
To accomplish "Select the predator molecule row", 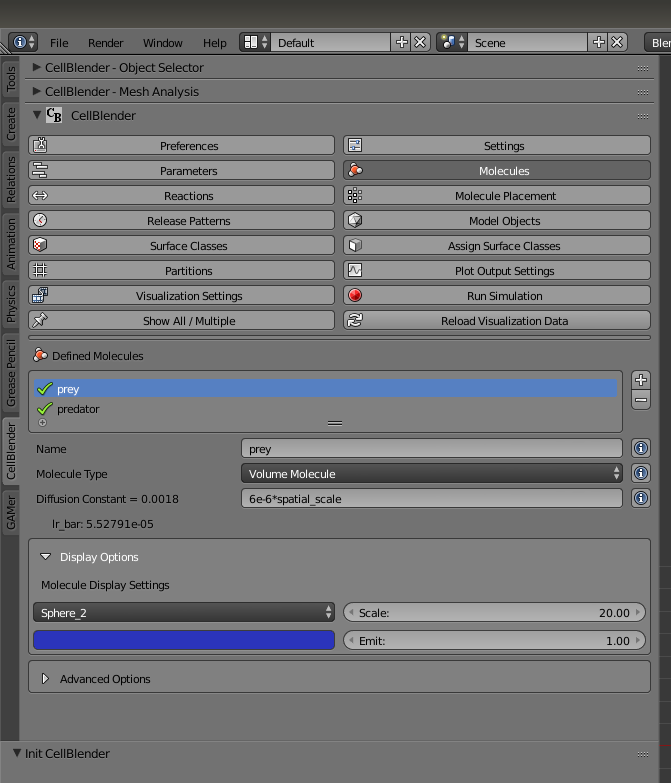I will pyautogui.click(x=326, y=408).
